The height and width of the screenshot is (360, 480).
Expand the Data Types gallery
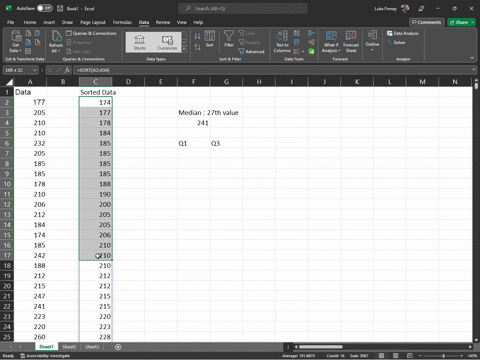point(184,49)
